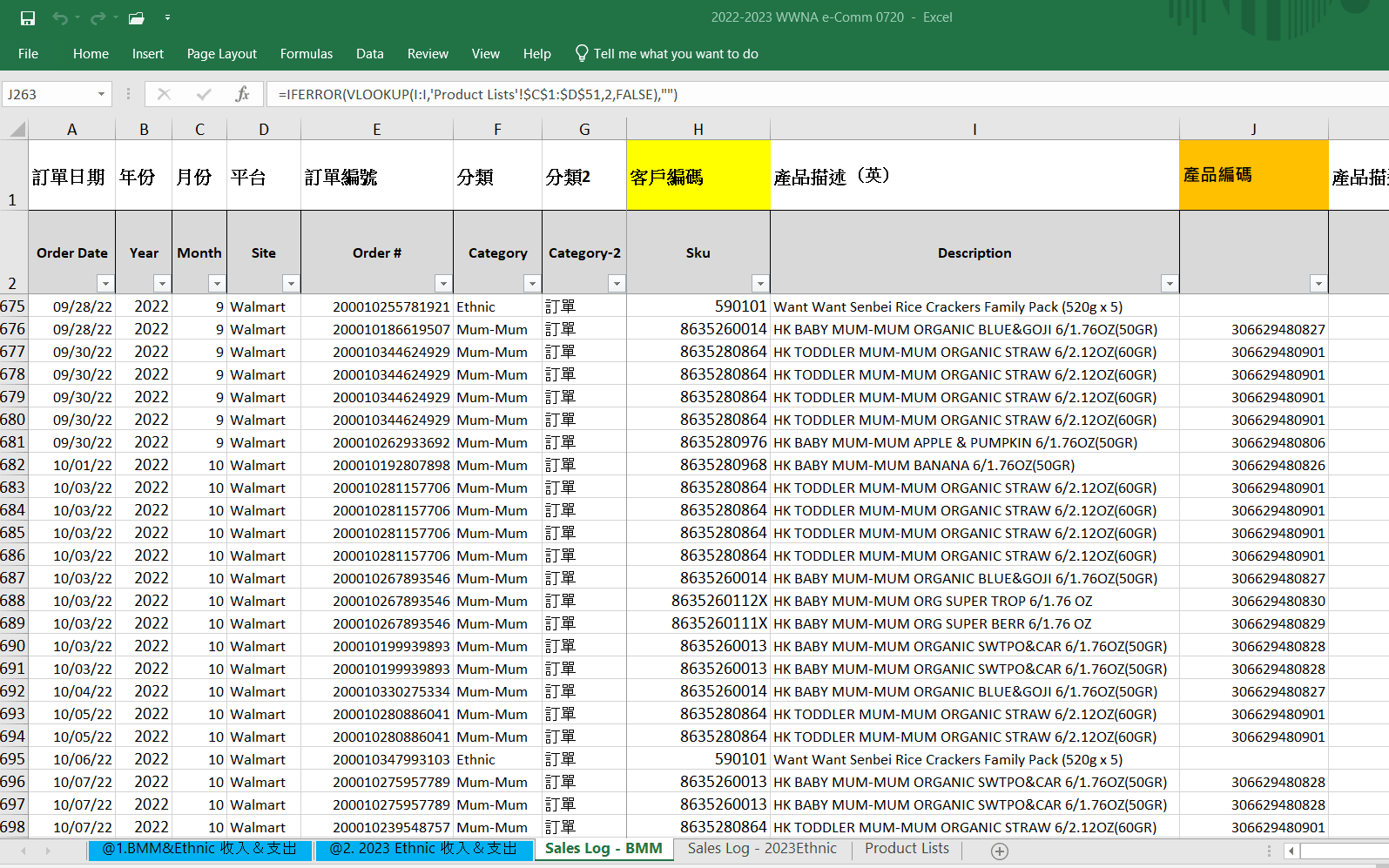Open Sku column filter dropdown

pos(760,283)
